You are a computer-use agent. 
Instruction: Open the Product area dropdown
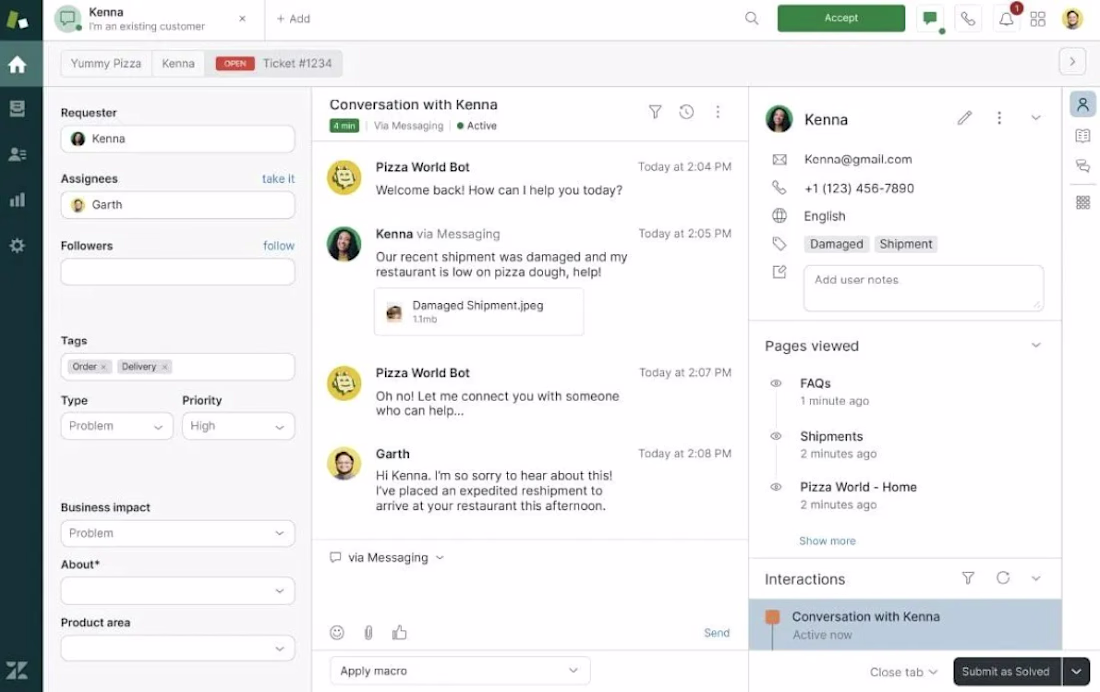177,648
